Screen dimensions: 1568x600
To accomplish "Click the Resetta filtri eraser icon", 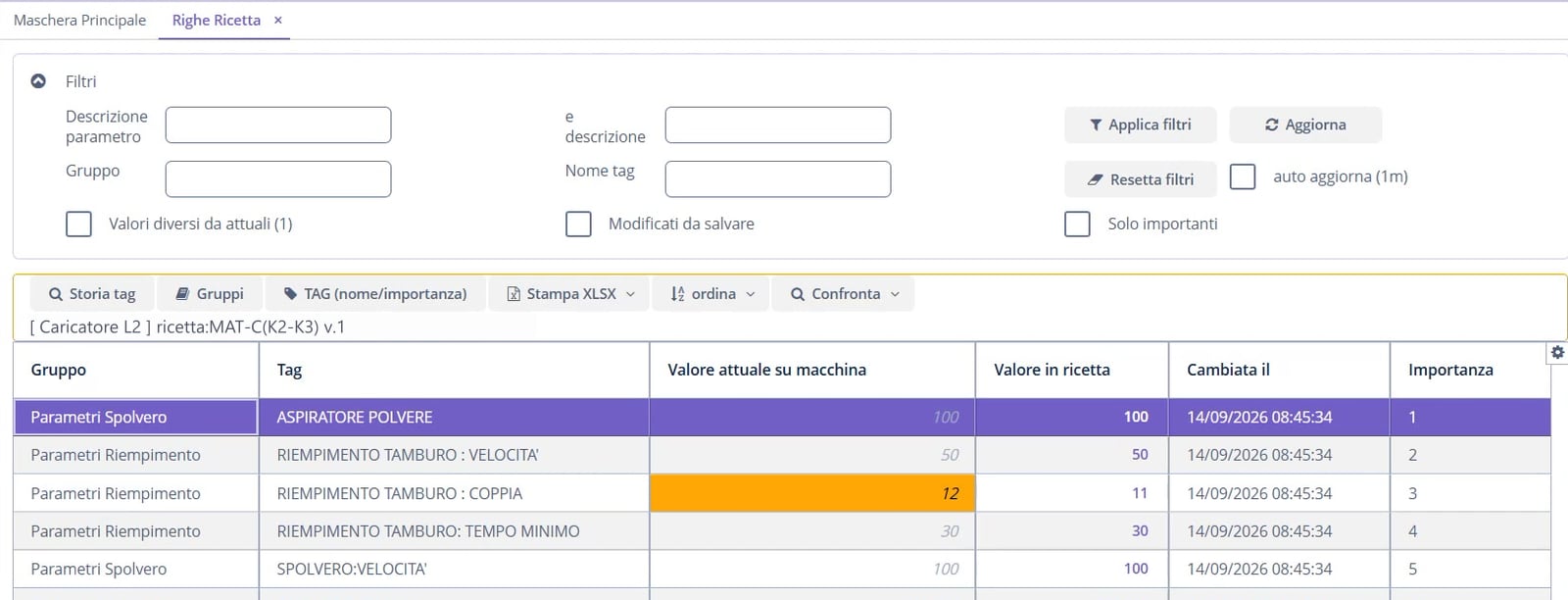I will click(1096, 180).
